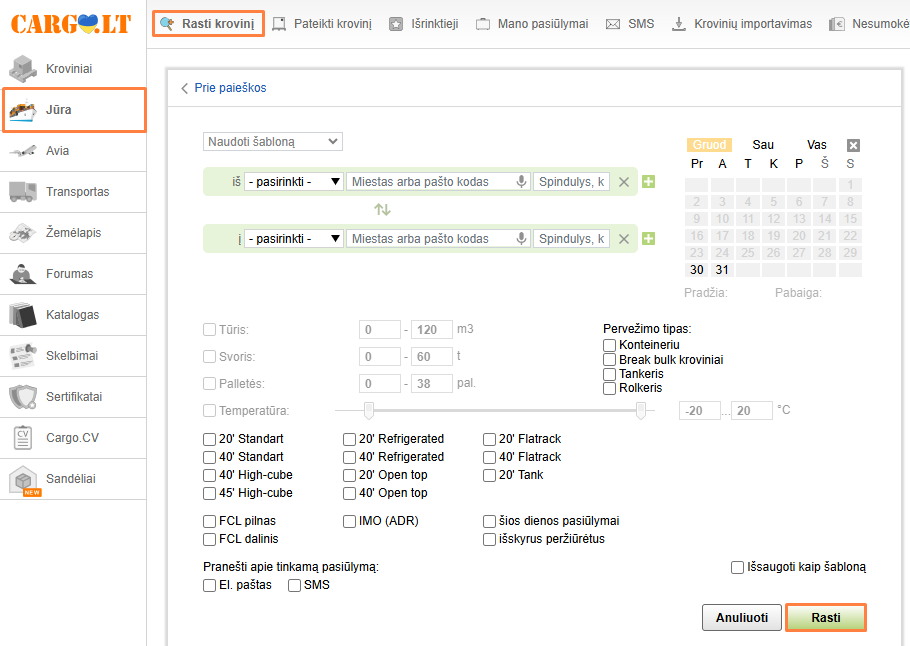Screen dimensions: 910x646
Task: Toggle Išsaugoti kaip šabloną checkbox
Action: pyautogui.click(x=738, y=567)
